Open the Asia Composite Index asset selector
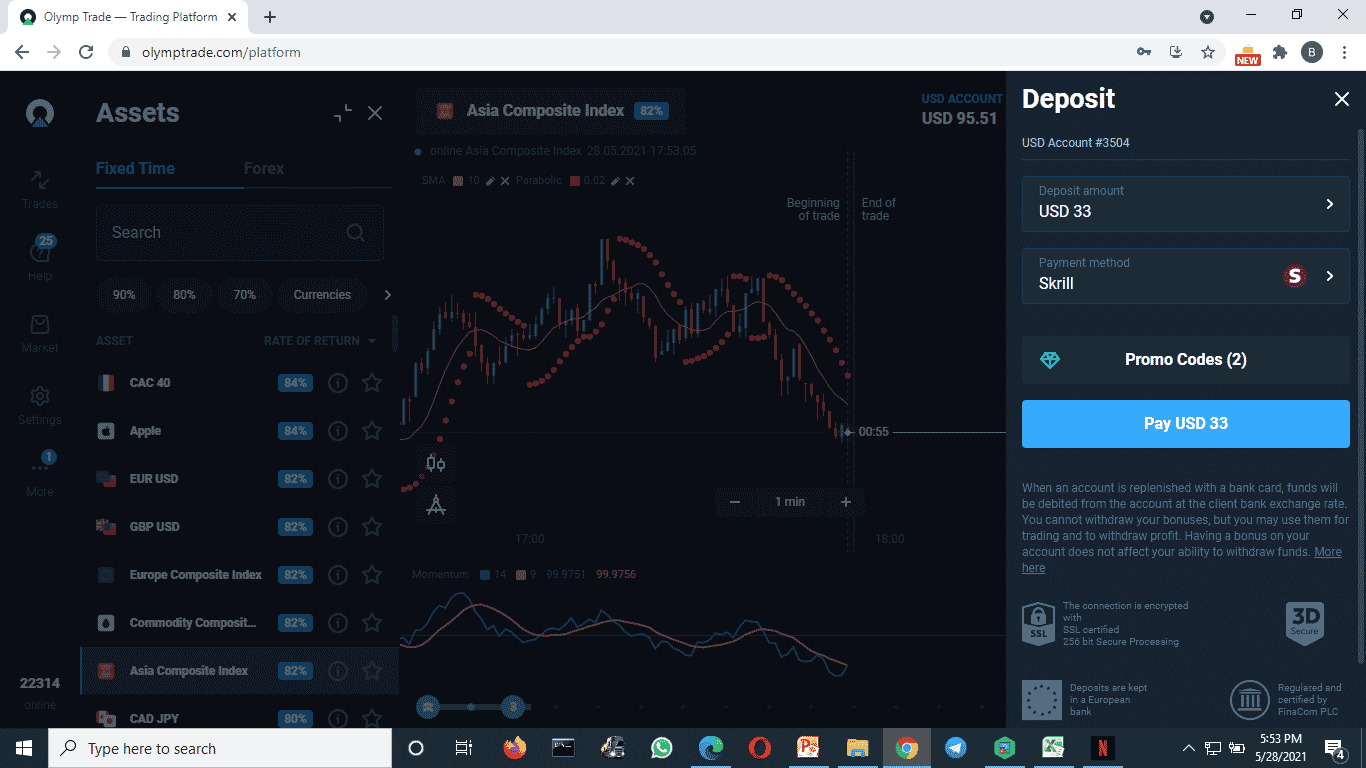This screenshot has width=1366, height=768. pos(551,111)
